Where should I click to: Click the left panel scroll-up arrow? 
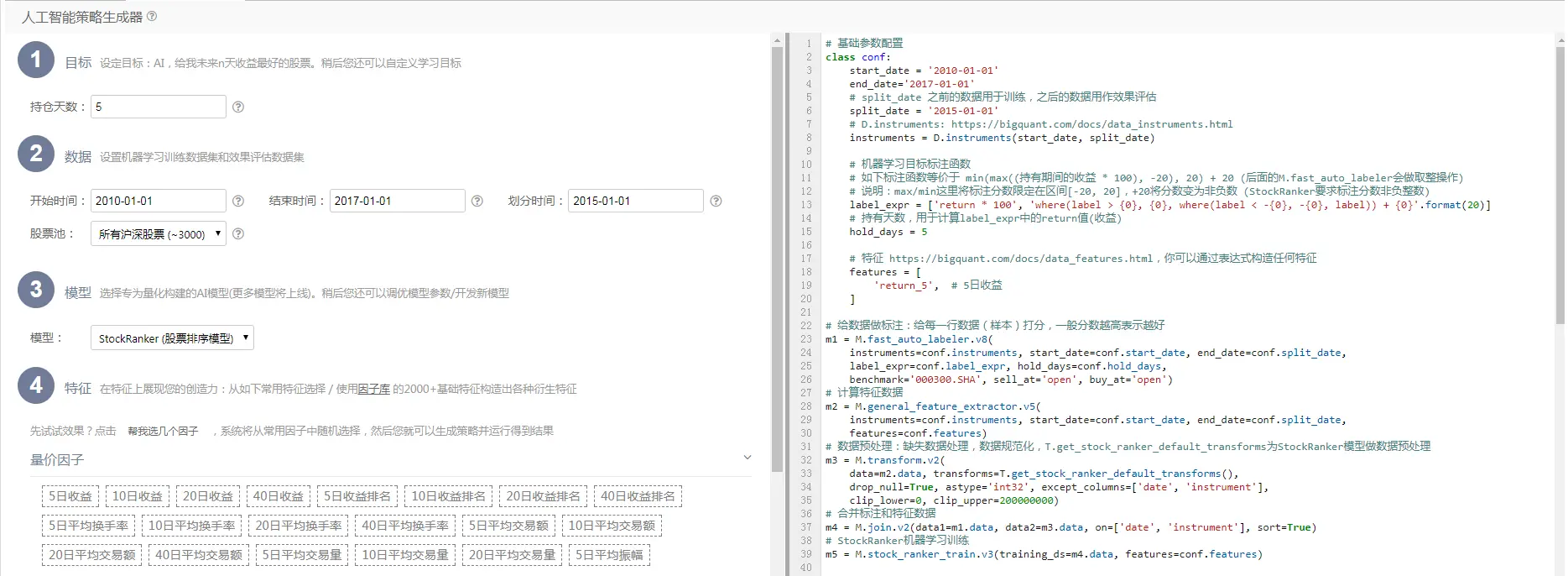tap(777, 39)
